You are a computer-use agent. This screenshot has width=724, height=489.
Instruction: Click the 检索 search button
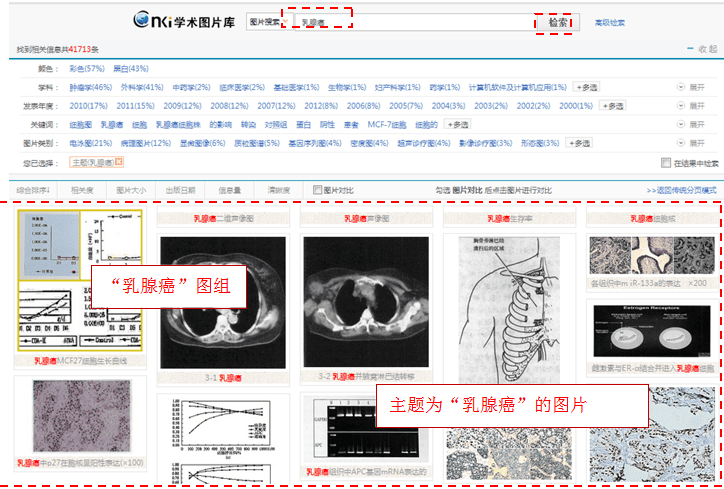558,22
